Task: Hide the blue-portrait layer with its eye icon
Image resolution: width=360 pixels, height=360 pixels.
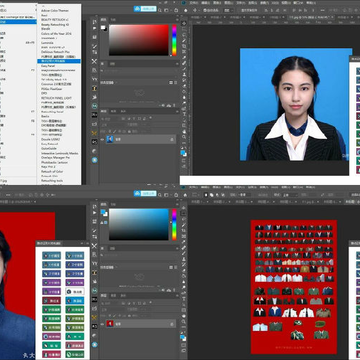Action: pyautogui.click(x=102, y=139)
